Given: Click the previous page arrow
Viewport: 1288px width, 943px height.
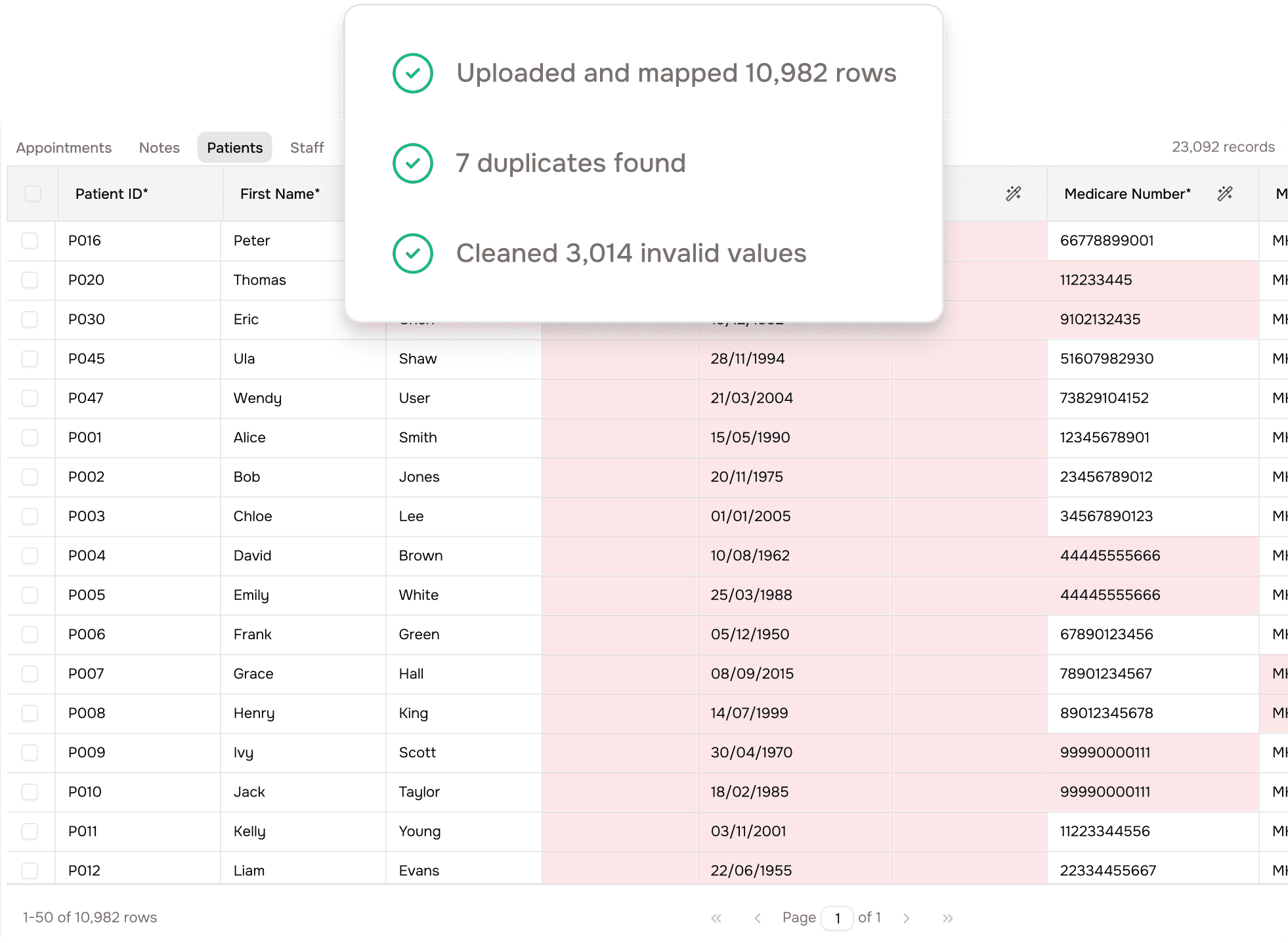Looking at the screenshot, I should pos(758,917).
